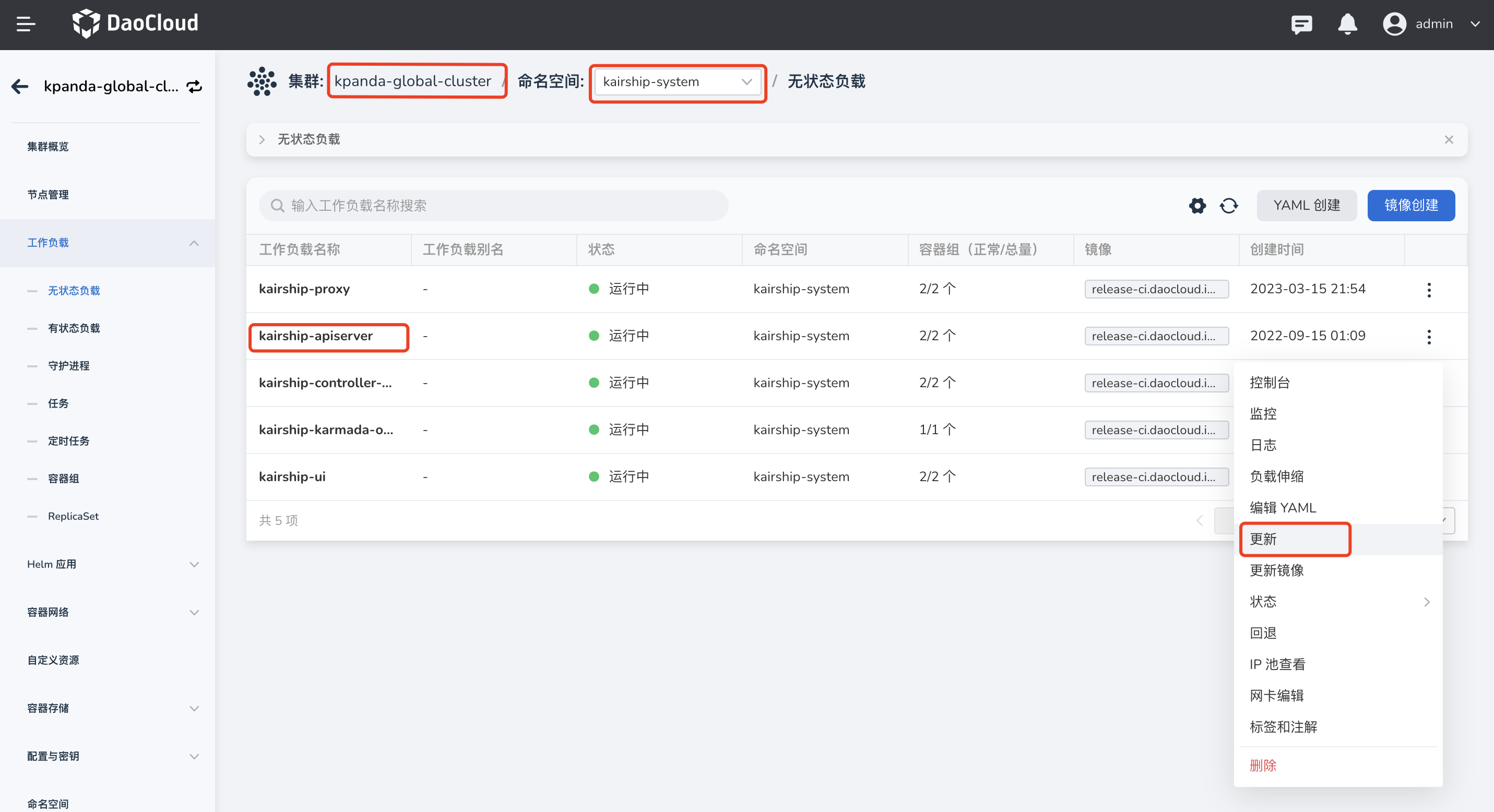Open the kpanda-global-cluster breadcrumb link
1494x812 pixels.
click(x=413, y=81)
